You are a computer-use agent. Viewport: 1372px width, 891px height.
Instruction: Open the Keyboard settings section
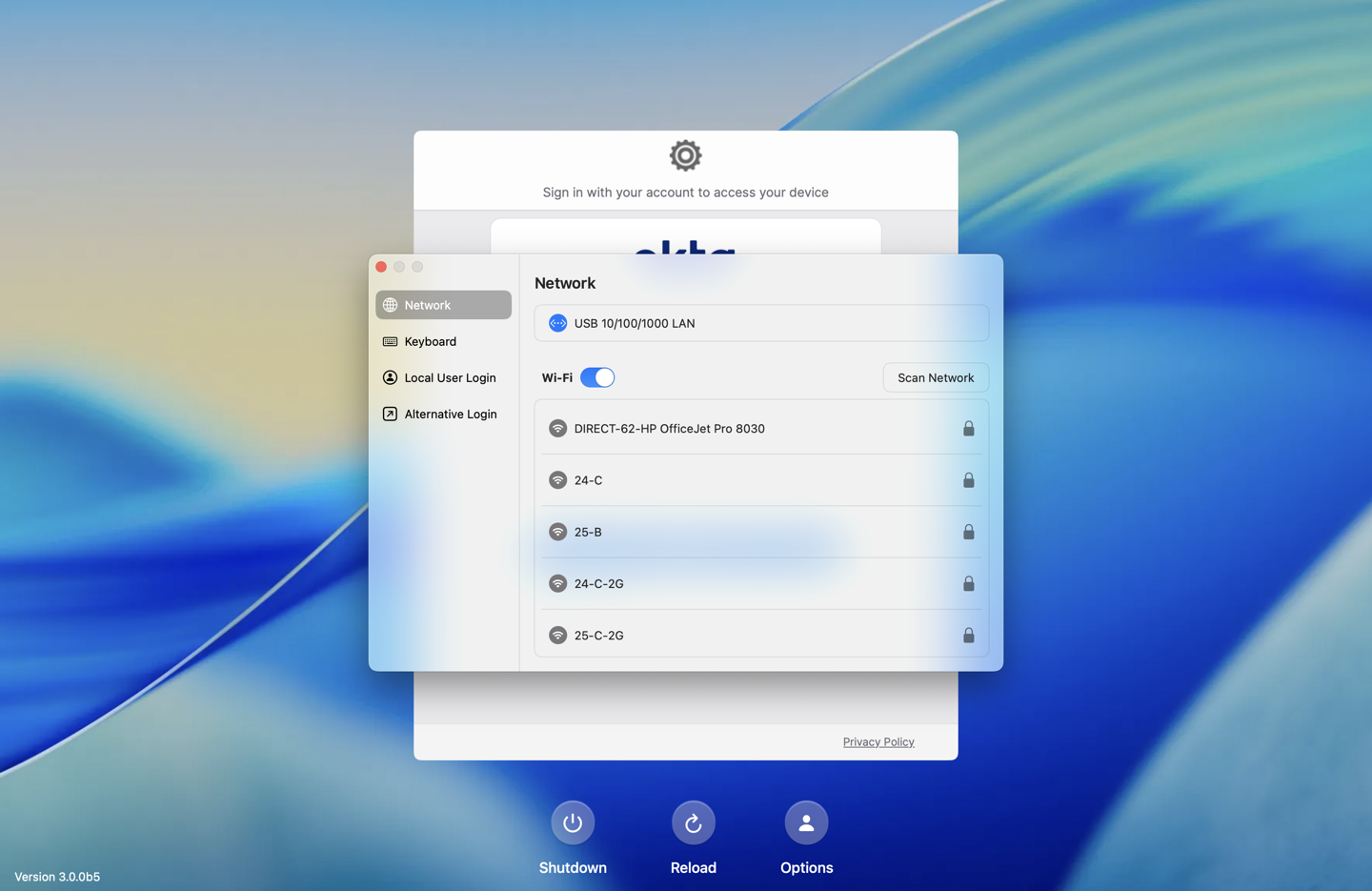443,341
